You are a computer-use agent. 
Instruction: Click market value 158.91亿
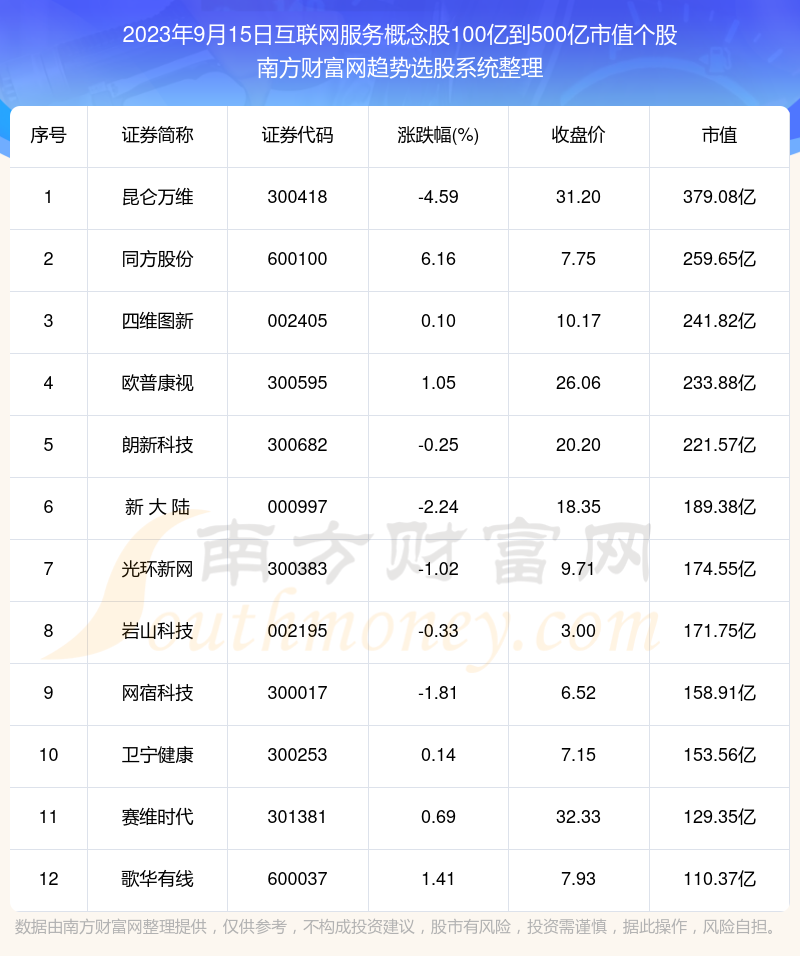(x=720, y=693)
